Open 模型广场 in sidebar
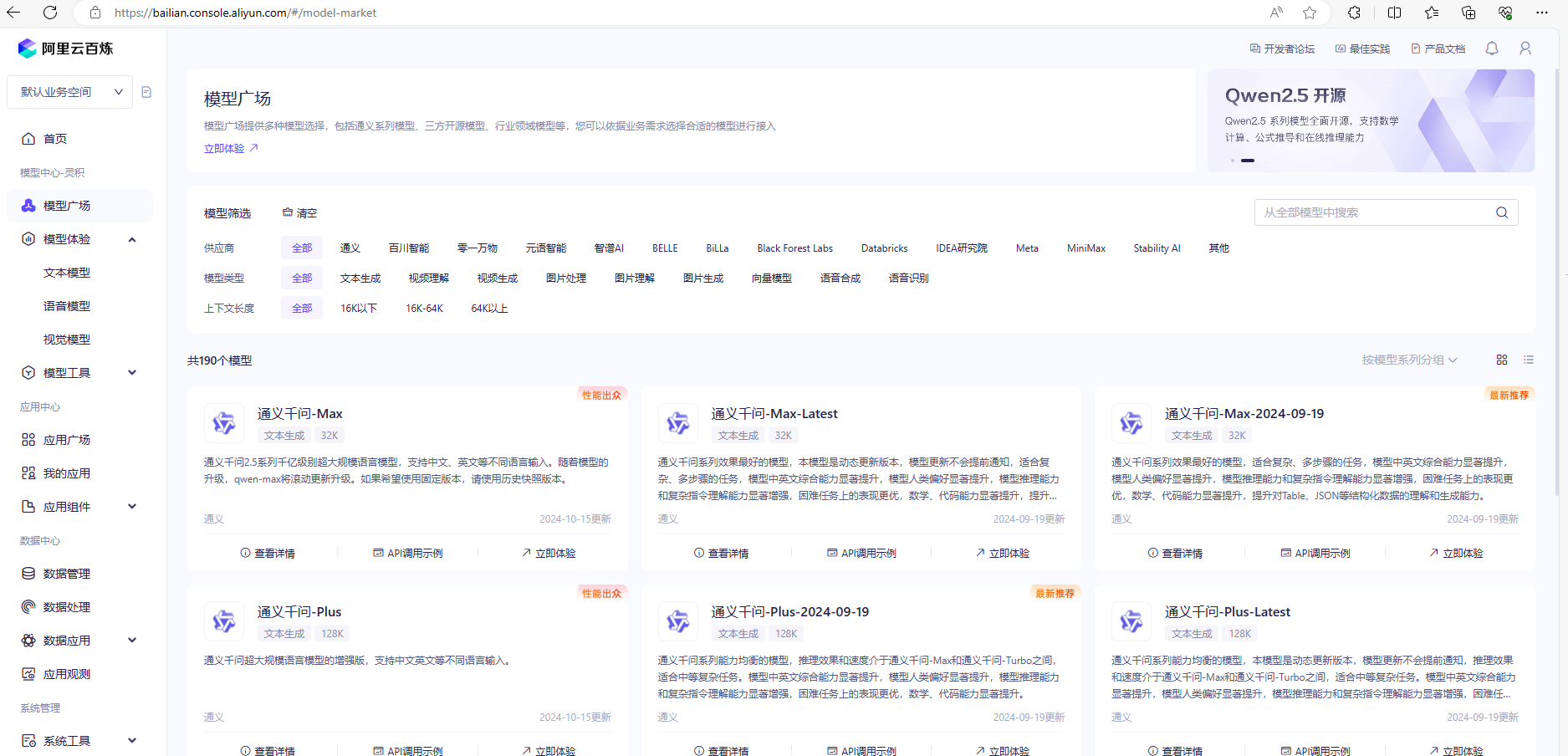The image size is (1568, 756). click(x=79, y=206)
